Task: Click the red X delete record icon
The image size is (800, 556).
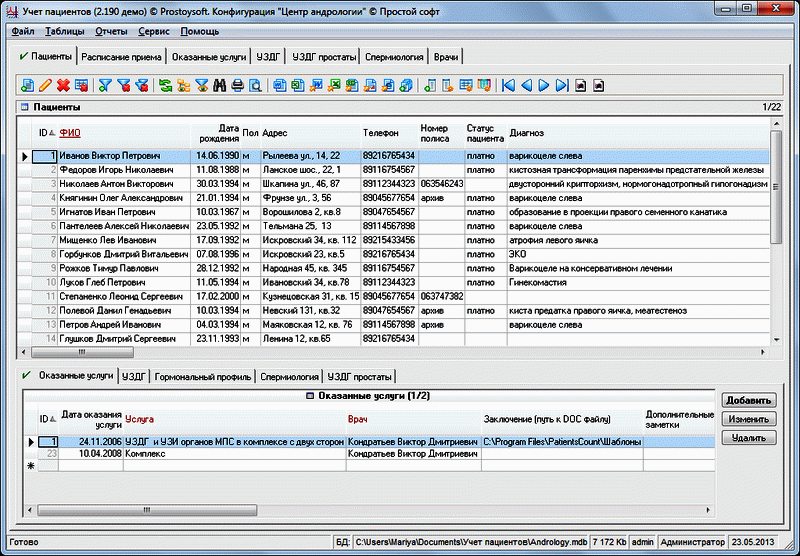Action: pyautogui.click(x=63, y=86)
